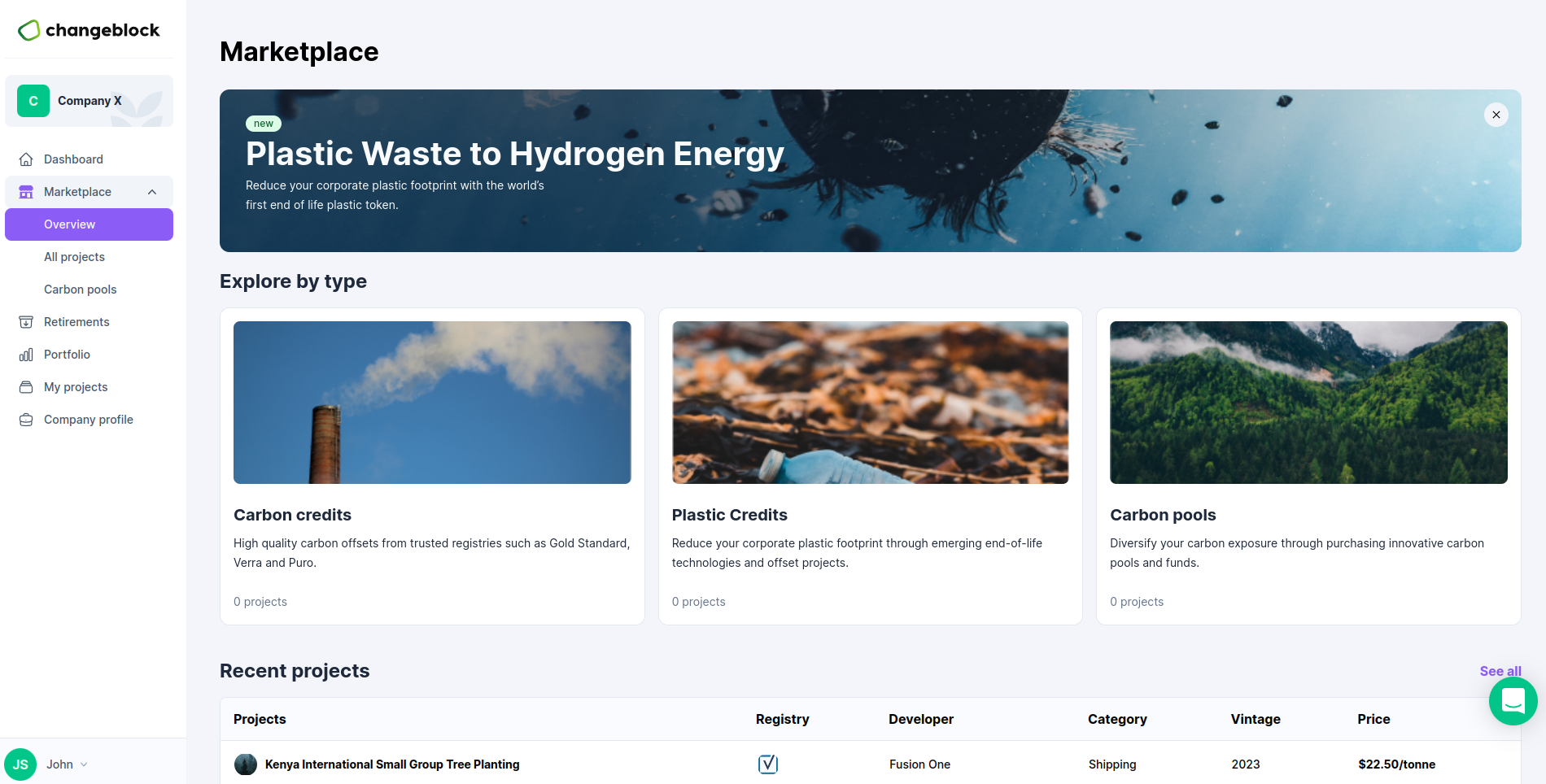
Task: Open the Plastic Credits card title
Action: 729,515
